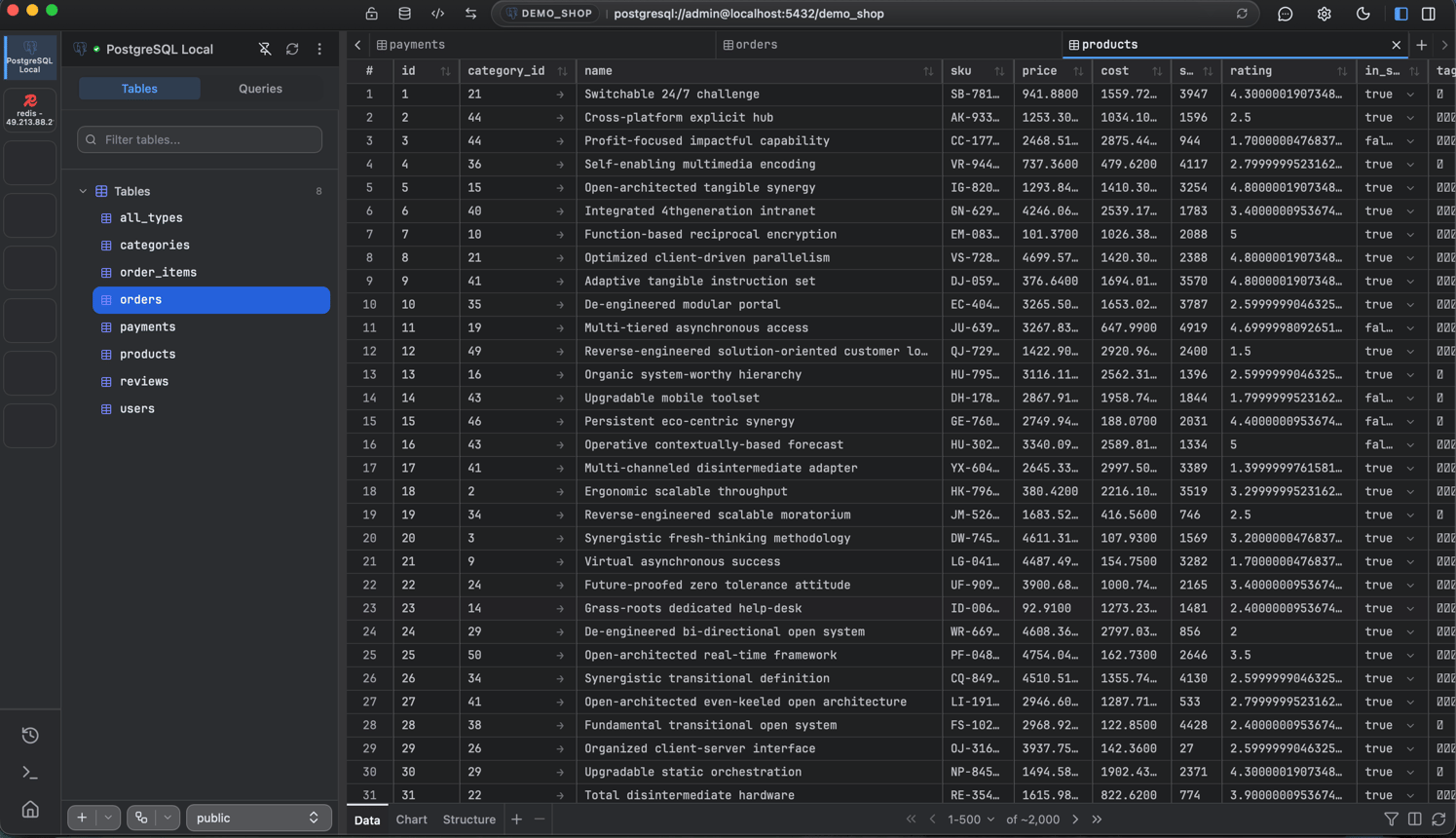1456x838 pixels.
Task: Open the all_types table
Action: pyautogui.click(x=211, y=218)
